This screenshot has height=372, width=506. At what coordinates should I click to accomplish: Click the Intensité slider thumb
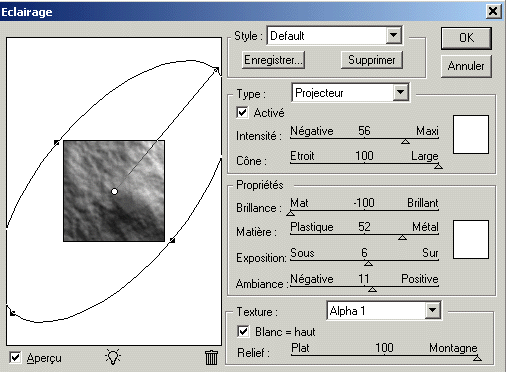point(405,142)
